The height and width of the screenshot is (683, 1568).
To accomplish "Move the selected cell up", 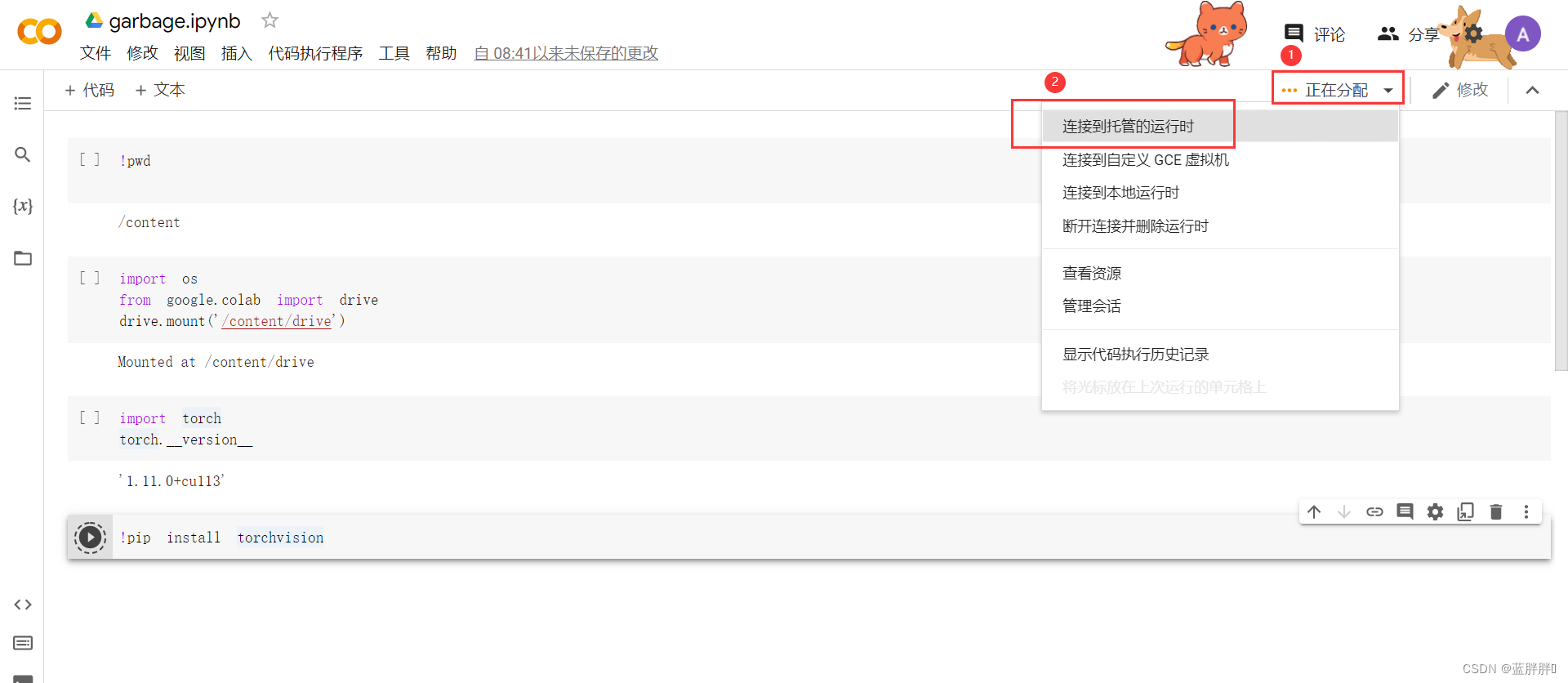I will [x=1314, y=511].
